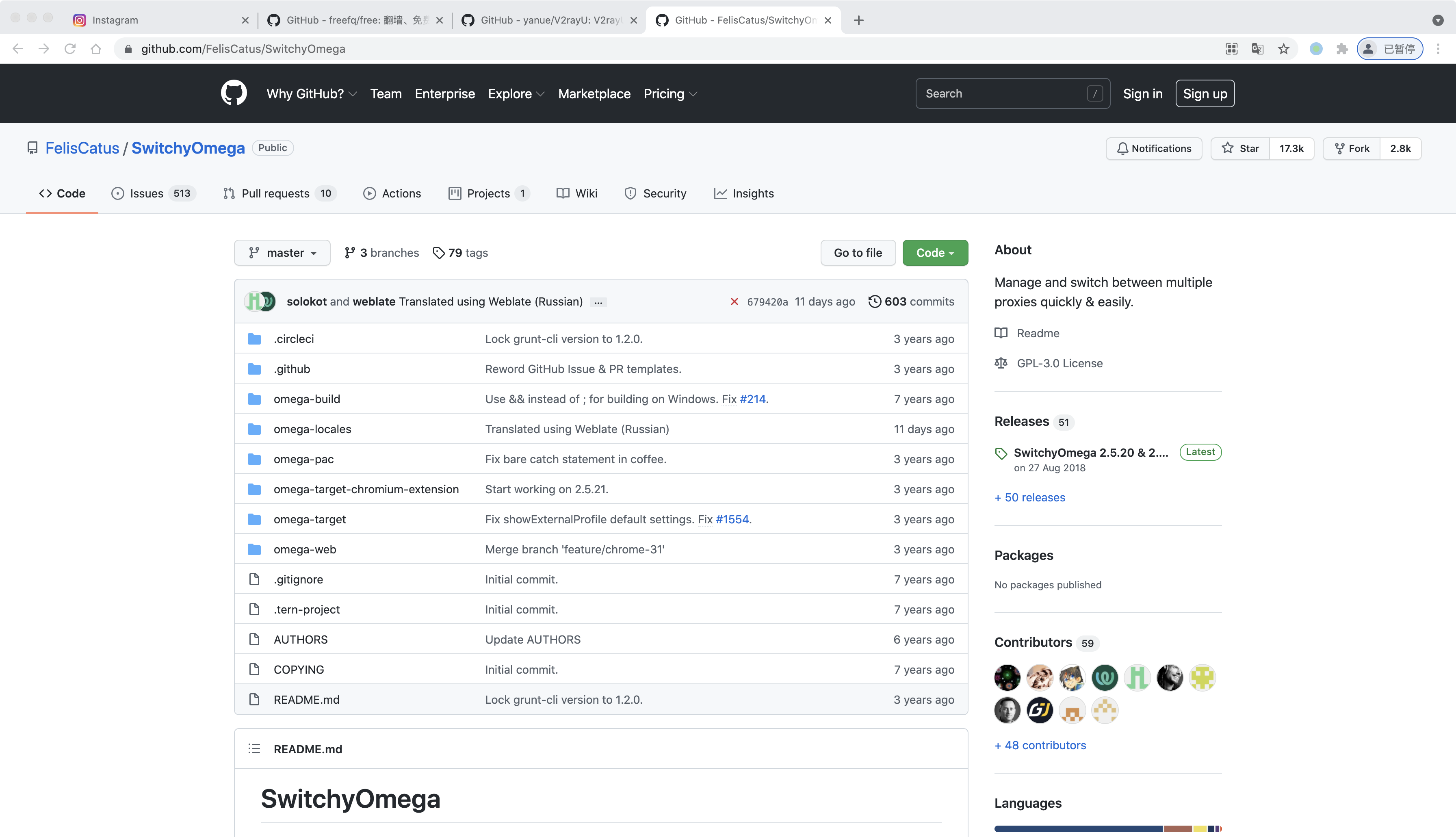Image resolution: width=1456 pixels, height=837 pixels.
Task: Expand the Why GitHub? menu
Action: (x=312, y=94)
